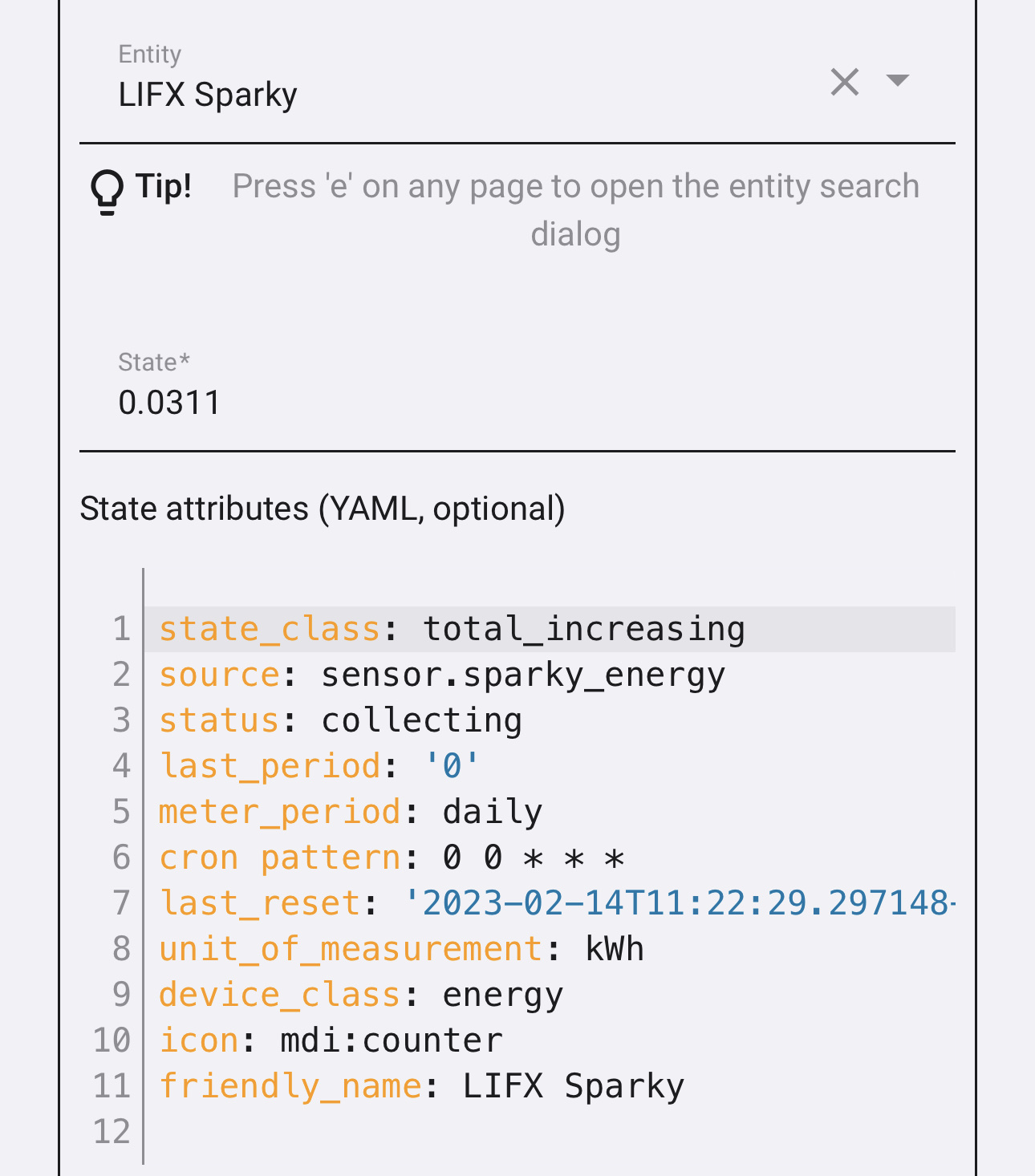Click the last_period value '0'
This screenshot has height=1176, width=1035.
[x=452, y=765]
